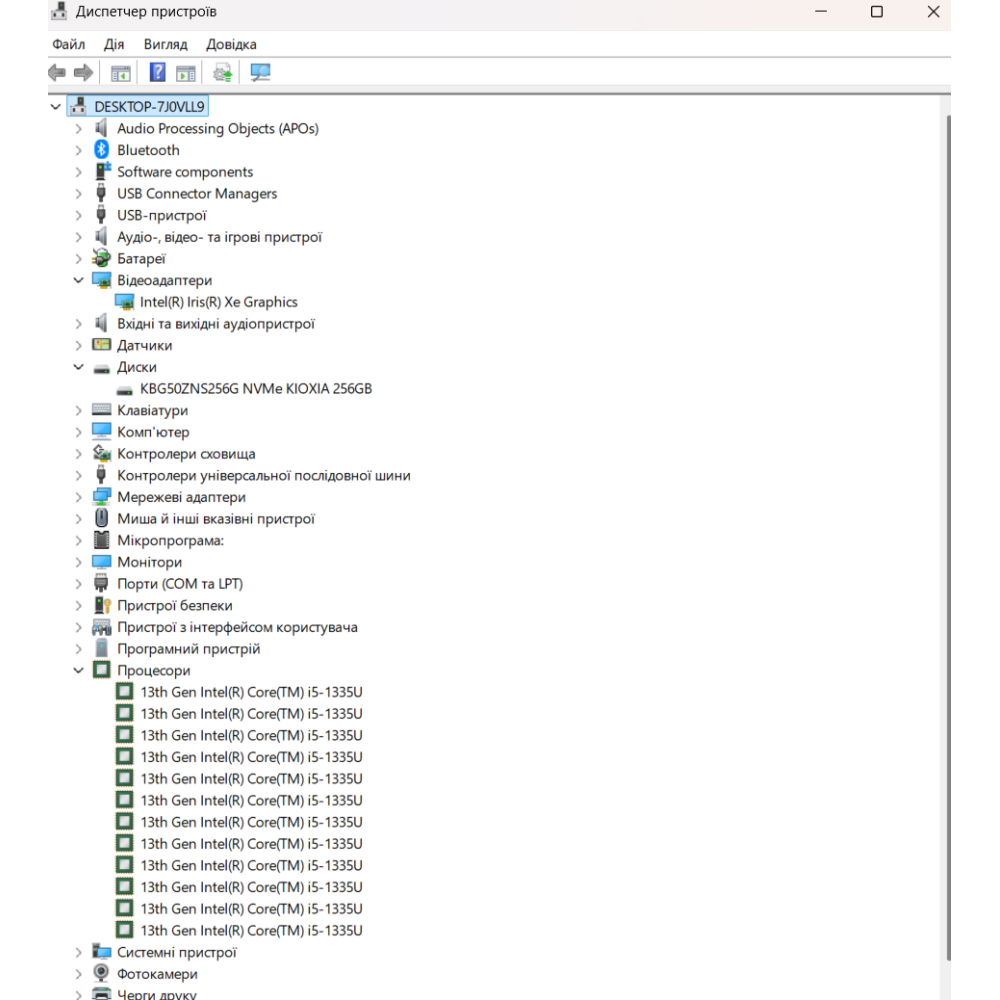Click the forward arrow in toolbar
1000x1000 pixels.
[84, 72]
